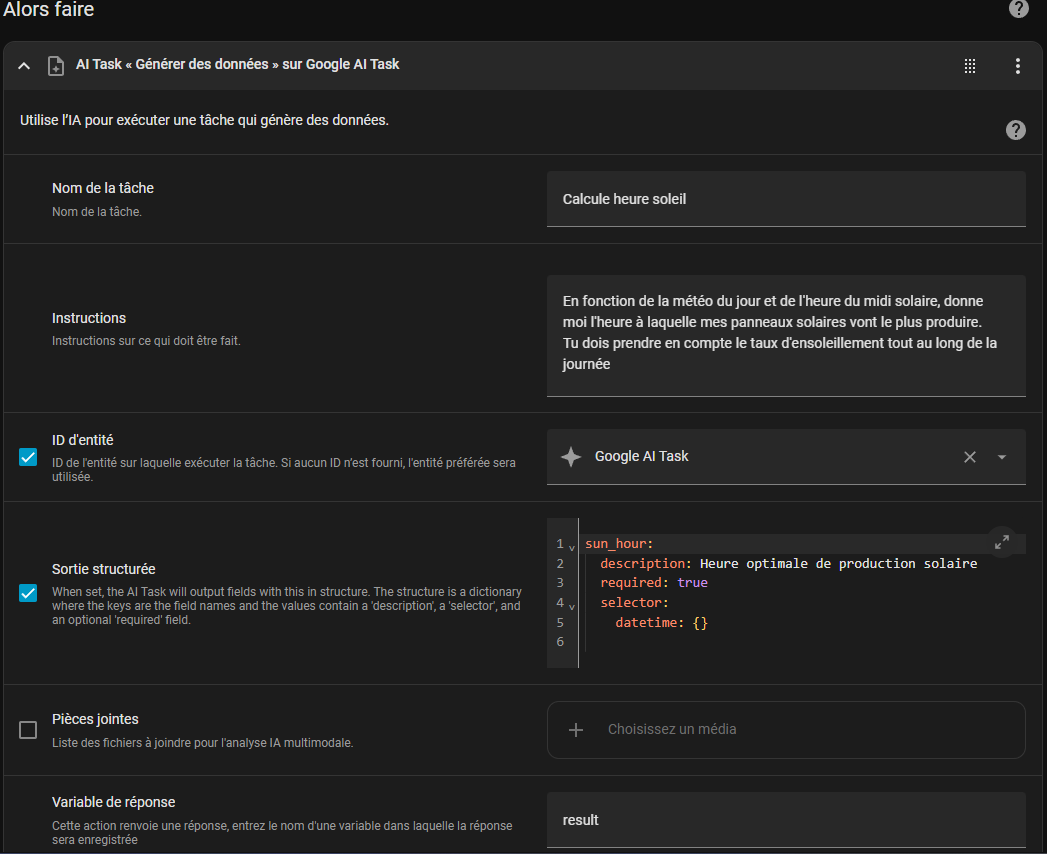The width and height of the screenshot is (1047, 854).
Task: Clear the selected Google AI Task entity
Action: click(969, 457)
